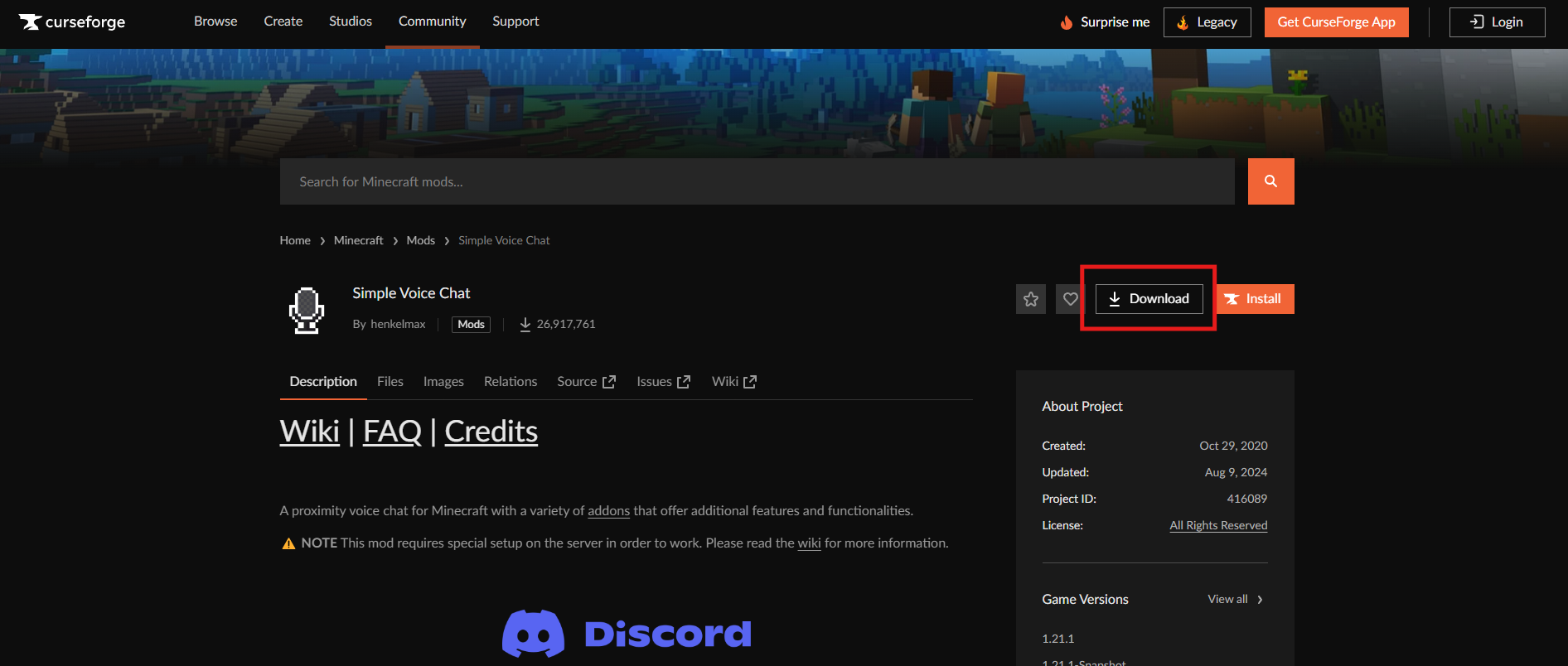Click the Updated date Aug 9, 2024

pyautogui.click(x=1236, y=472)
